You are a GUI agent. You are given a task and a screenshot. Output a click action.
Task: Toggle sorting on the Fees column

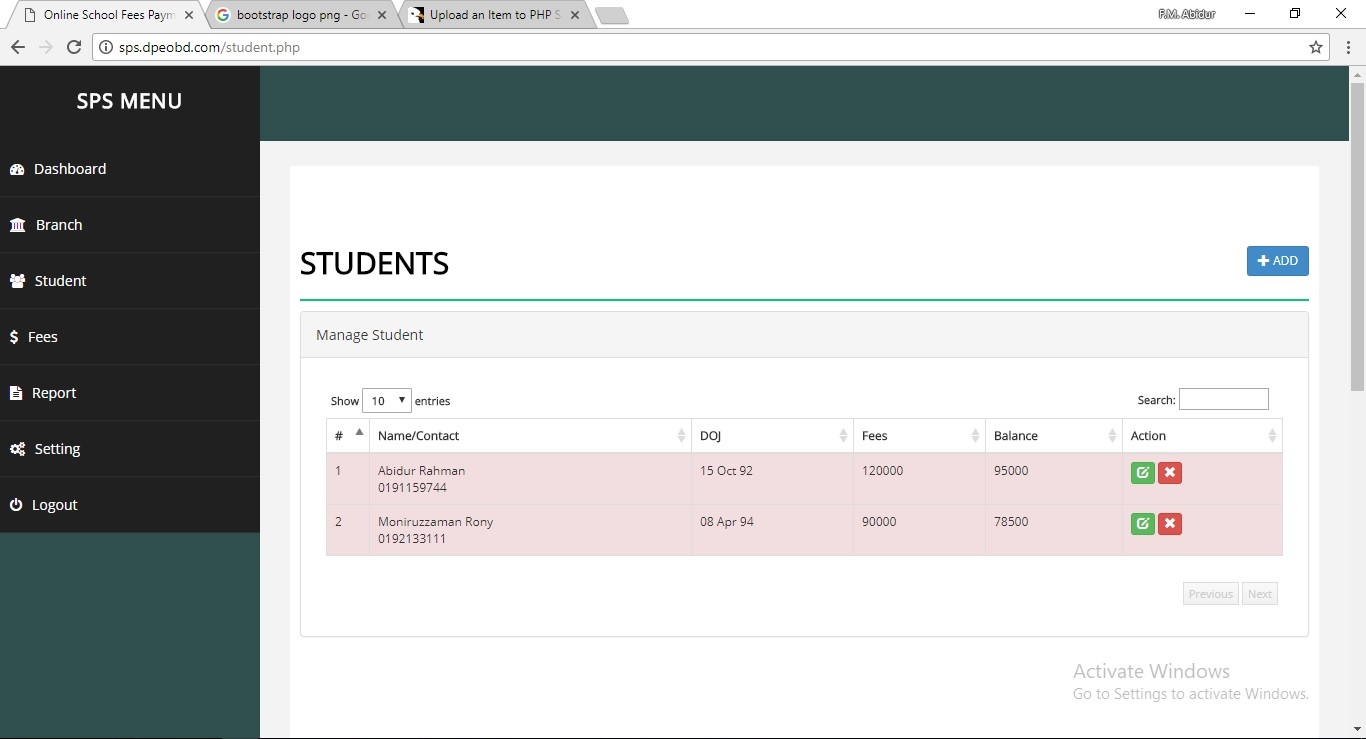[x=915, y=435]
